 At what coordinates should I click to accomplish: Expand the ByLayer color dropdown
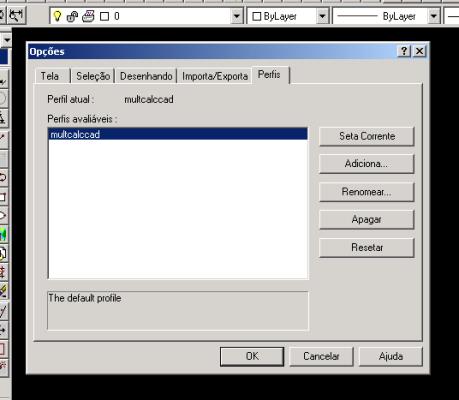[x=322, y=16]
